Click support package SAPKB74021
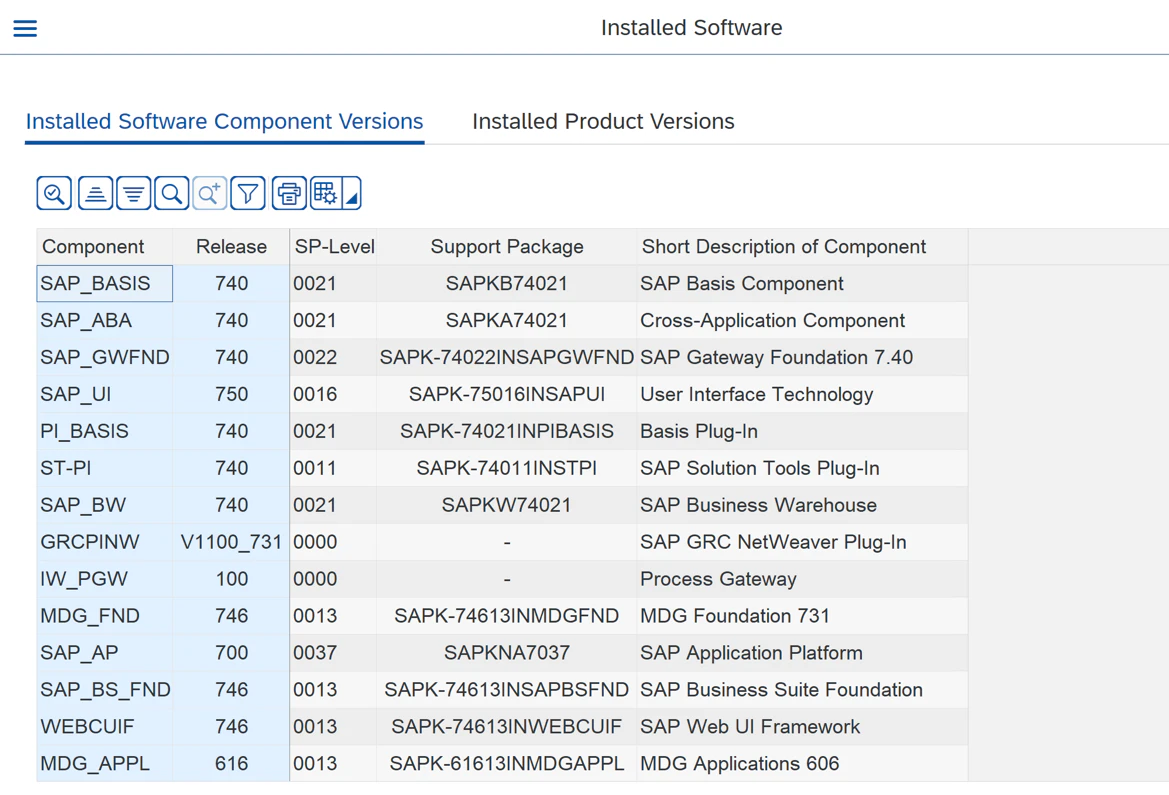 (x=507, y=283)
